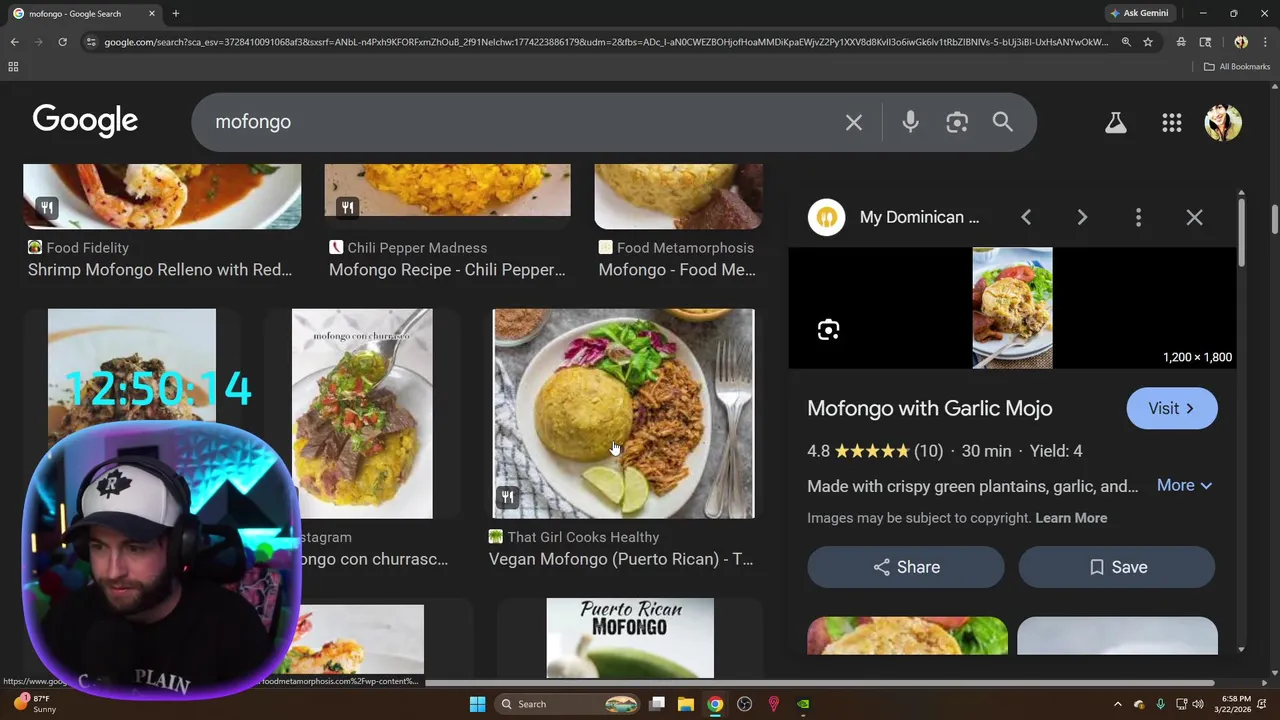Viewport: 1280px width, 720px height.
Task: Switch to Chrome on the taskbar
Action: (715, 704)
